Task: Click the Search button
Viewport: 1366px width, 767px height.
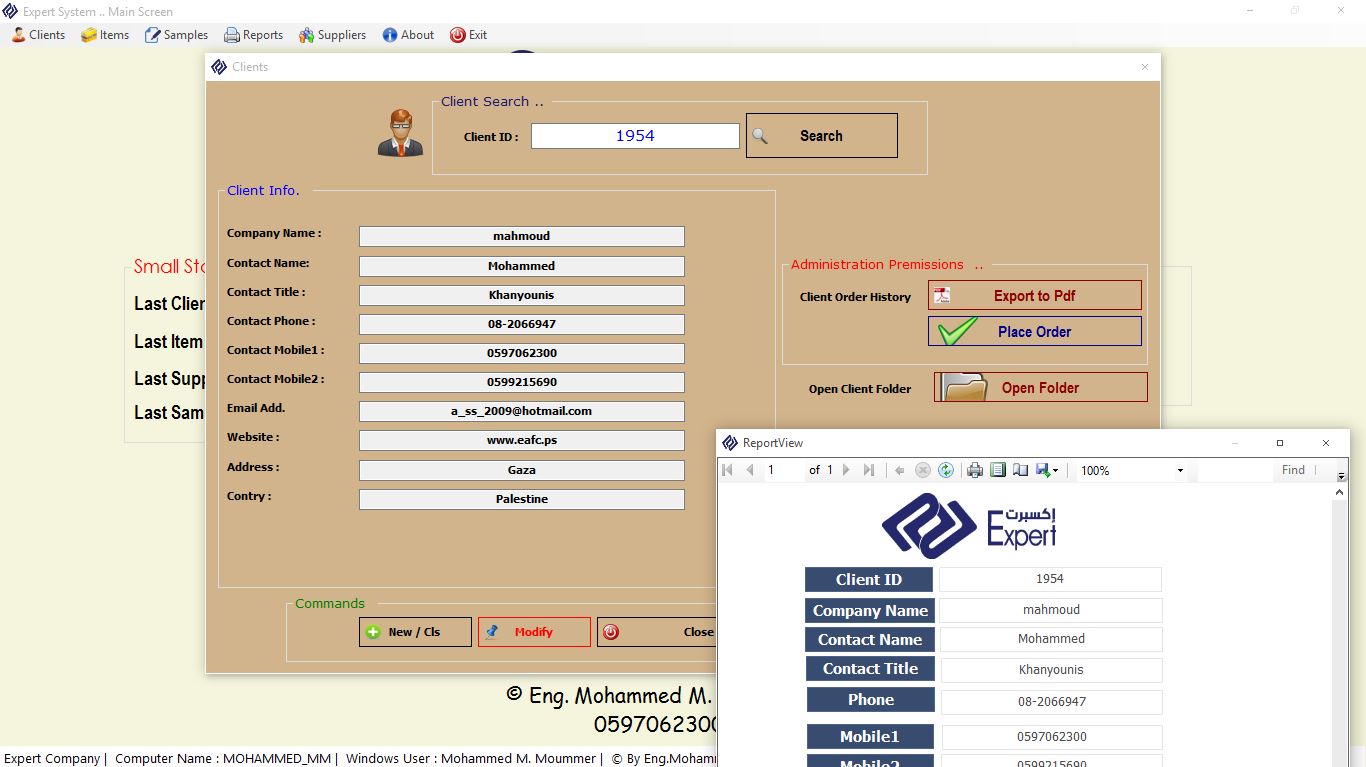Action: tap(821, 136)
